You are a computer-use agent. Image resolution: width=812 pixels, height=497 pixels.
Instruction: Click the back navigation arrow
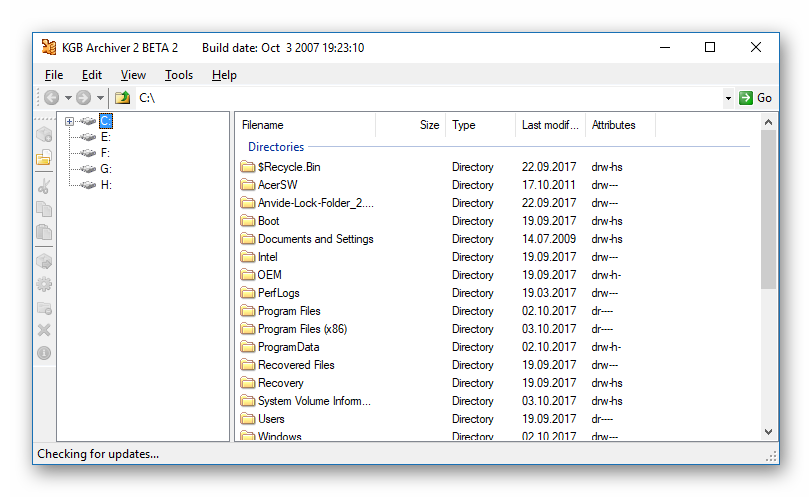point(51,98)
